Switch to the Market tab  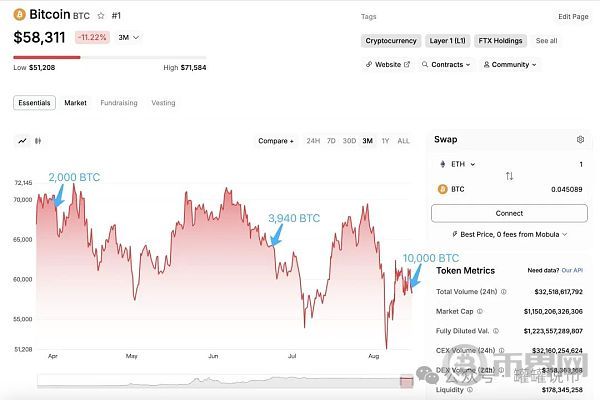pos(75,103)
